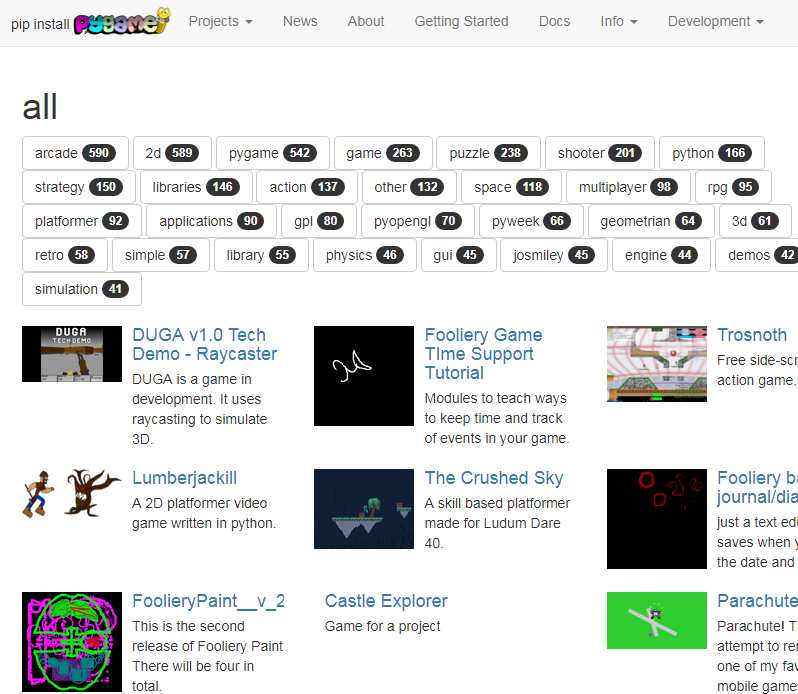Click the pygame logo in navbar

[x=121, y=21]
